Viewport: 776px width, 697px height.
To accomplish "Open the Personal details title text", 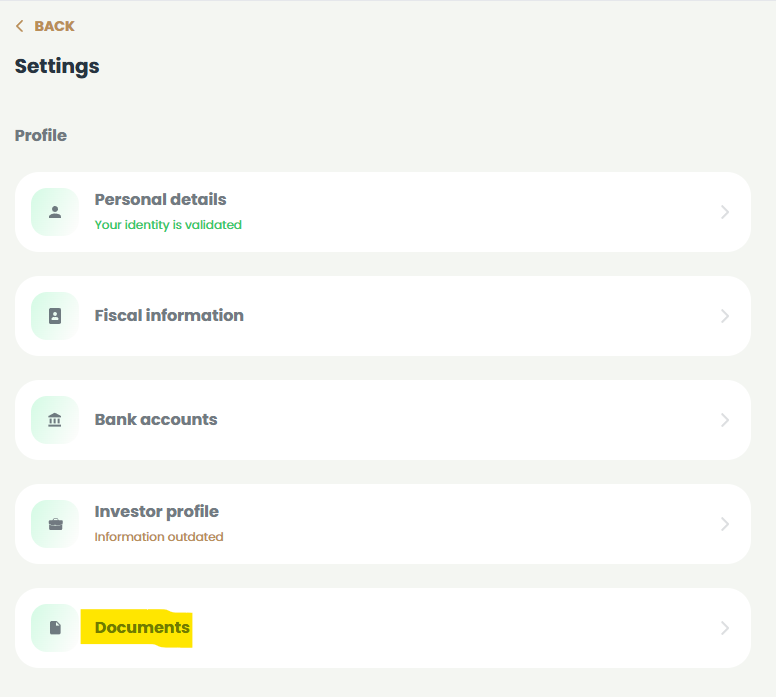I will point(160,199).
